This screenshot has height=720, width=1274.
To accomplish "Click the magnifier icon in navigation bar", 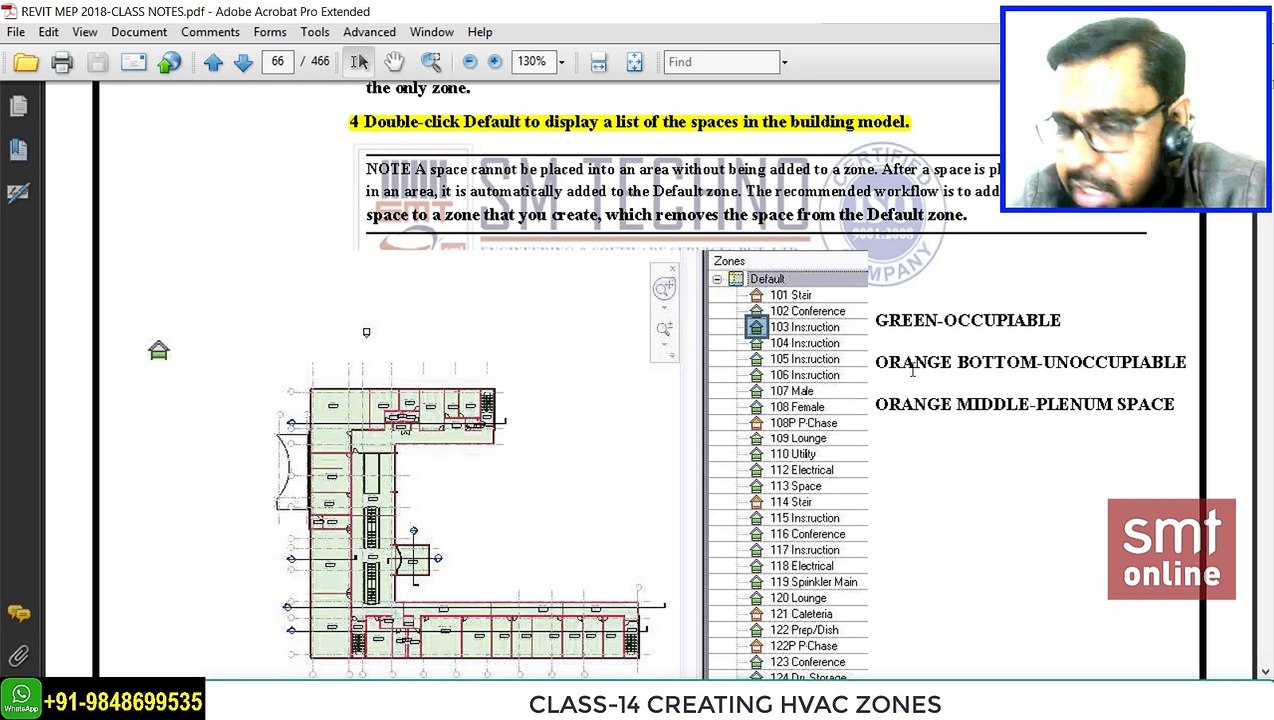I will 664,330.
